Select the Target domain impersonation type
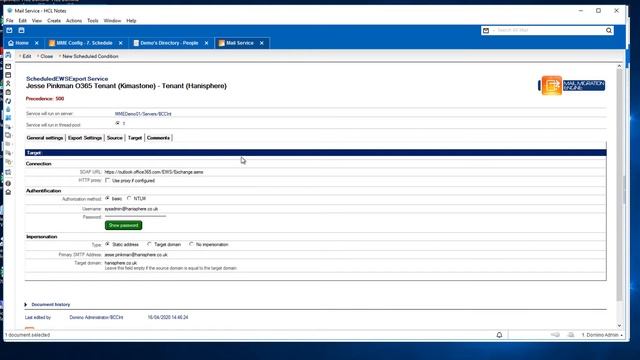 pyautogui.click(x=149, y=244)
